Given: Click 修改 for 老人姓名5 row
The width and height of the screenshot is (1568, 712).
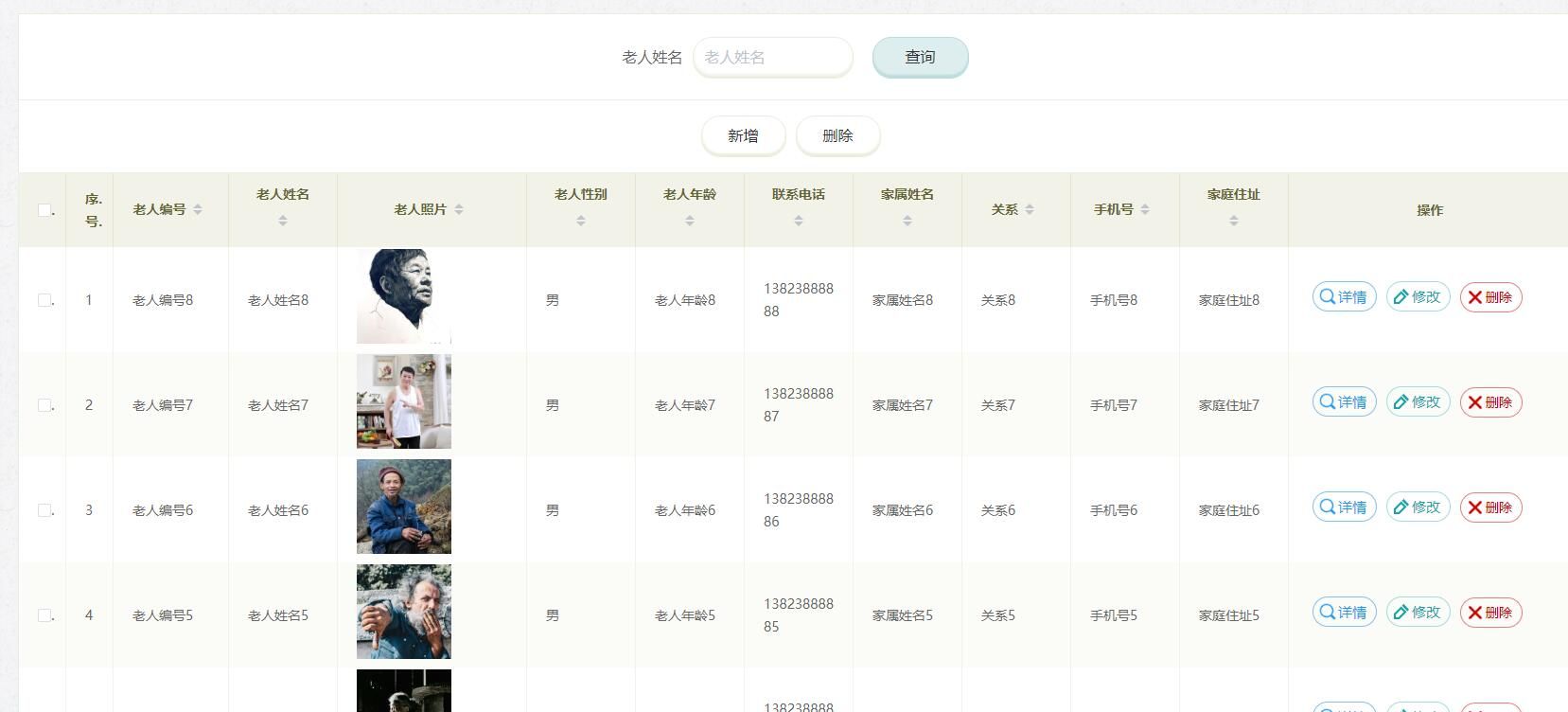Looking at the screenshot, I should pos(1418,613).
